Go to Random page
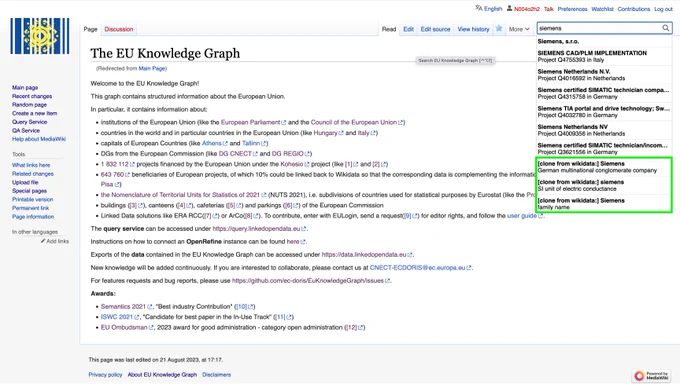This screenshot has height=384, width=680. coord(29,105)
